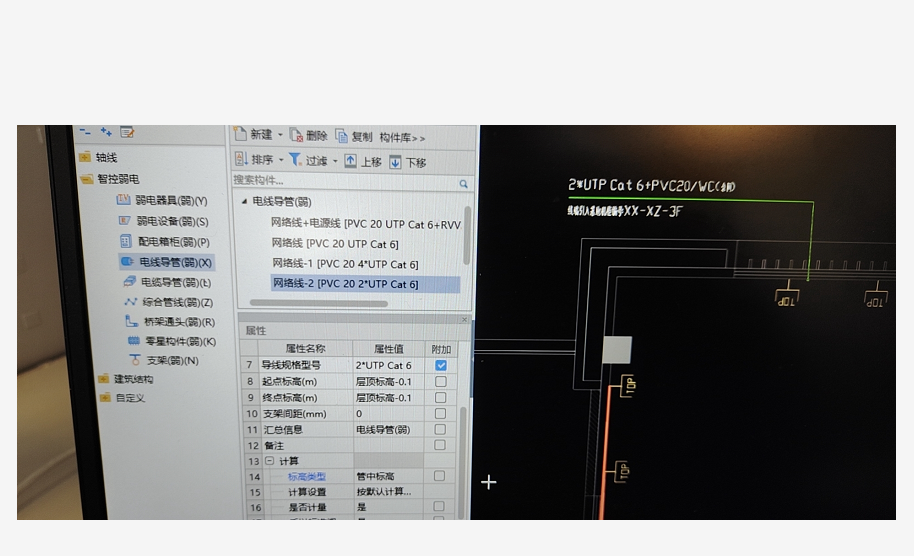This screenshot has height=556, width=914.
Task: Select 桥架通头(弱)(R) in the tree
Action: click(170, 322)
